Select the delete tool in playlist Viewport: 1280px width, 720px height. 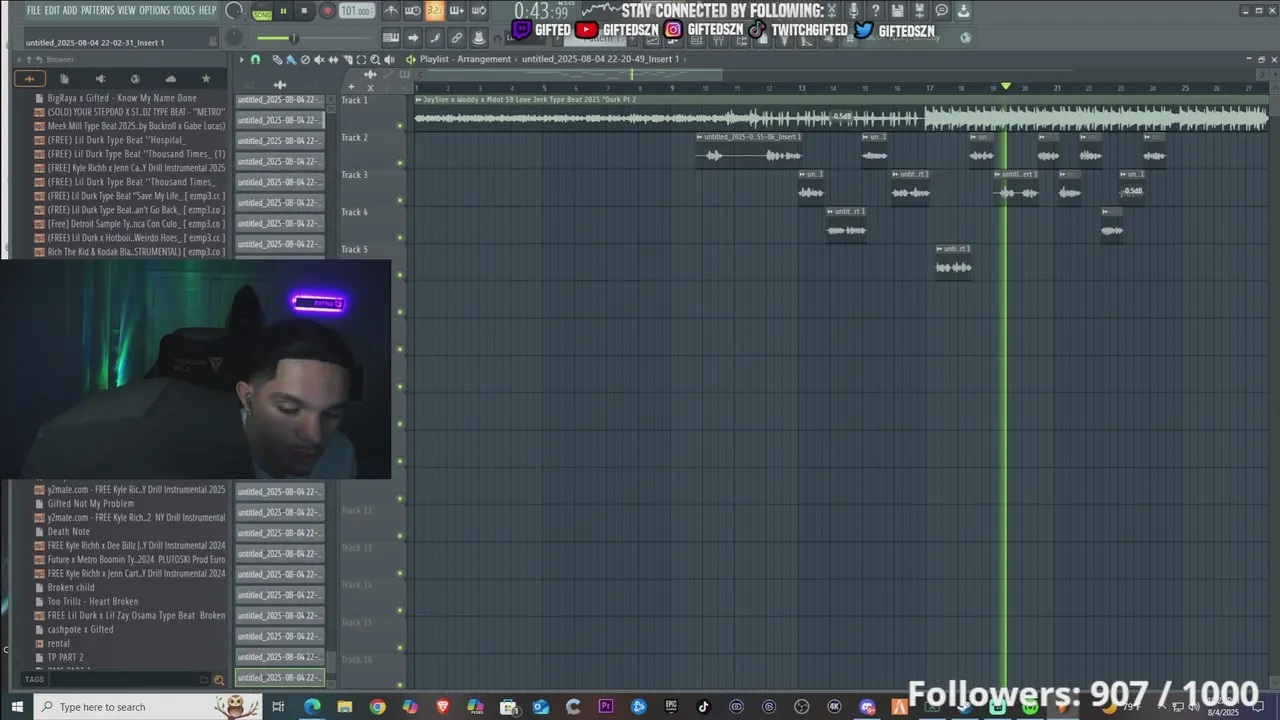click(305, 60)
